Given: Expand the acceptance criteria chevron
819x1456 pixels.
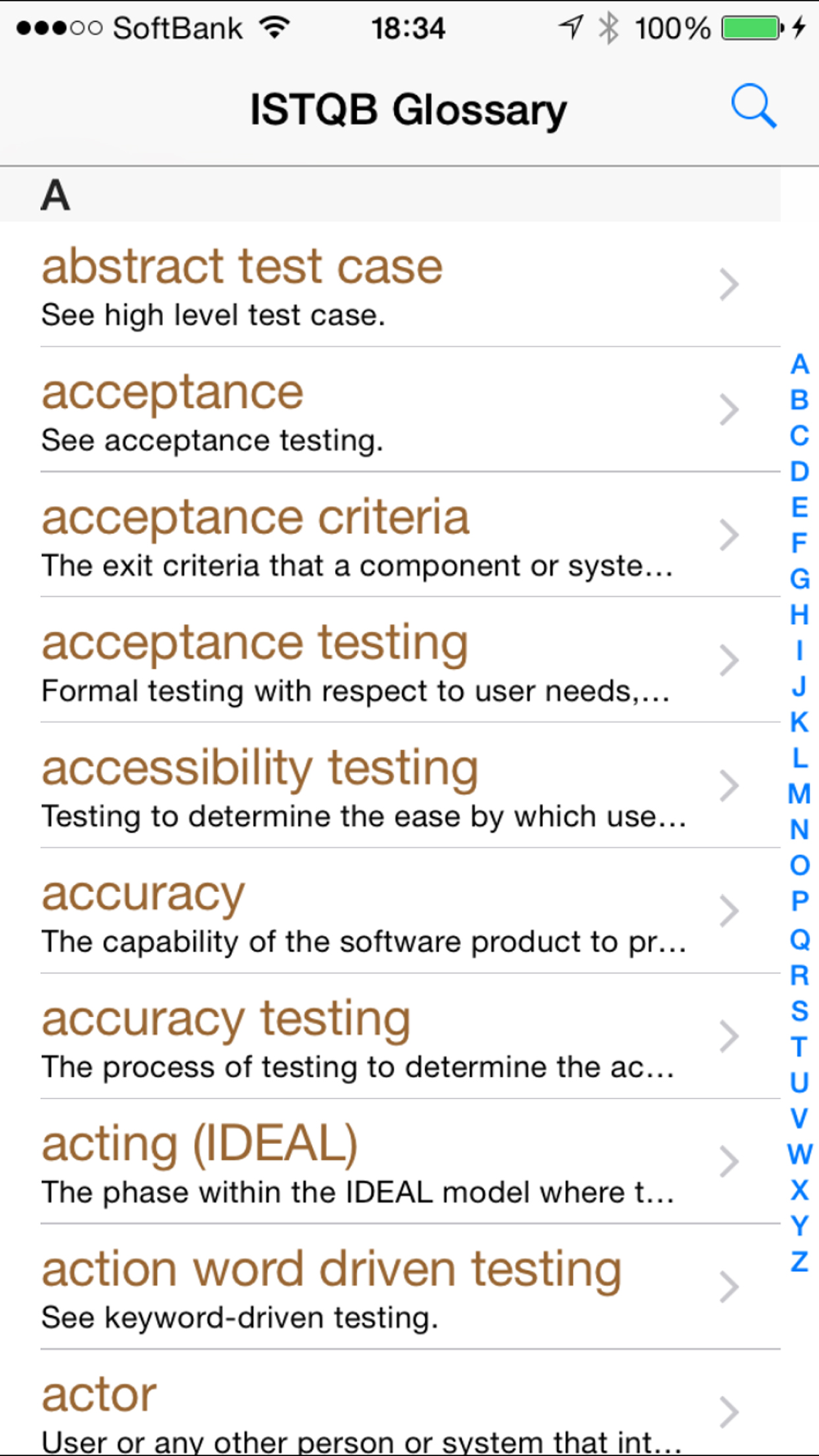Looking at the screenshot, I should tap(729, 535).
